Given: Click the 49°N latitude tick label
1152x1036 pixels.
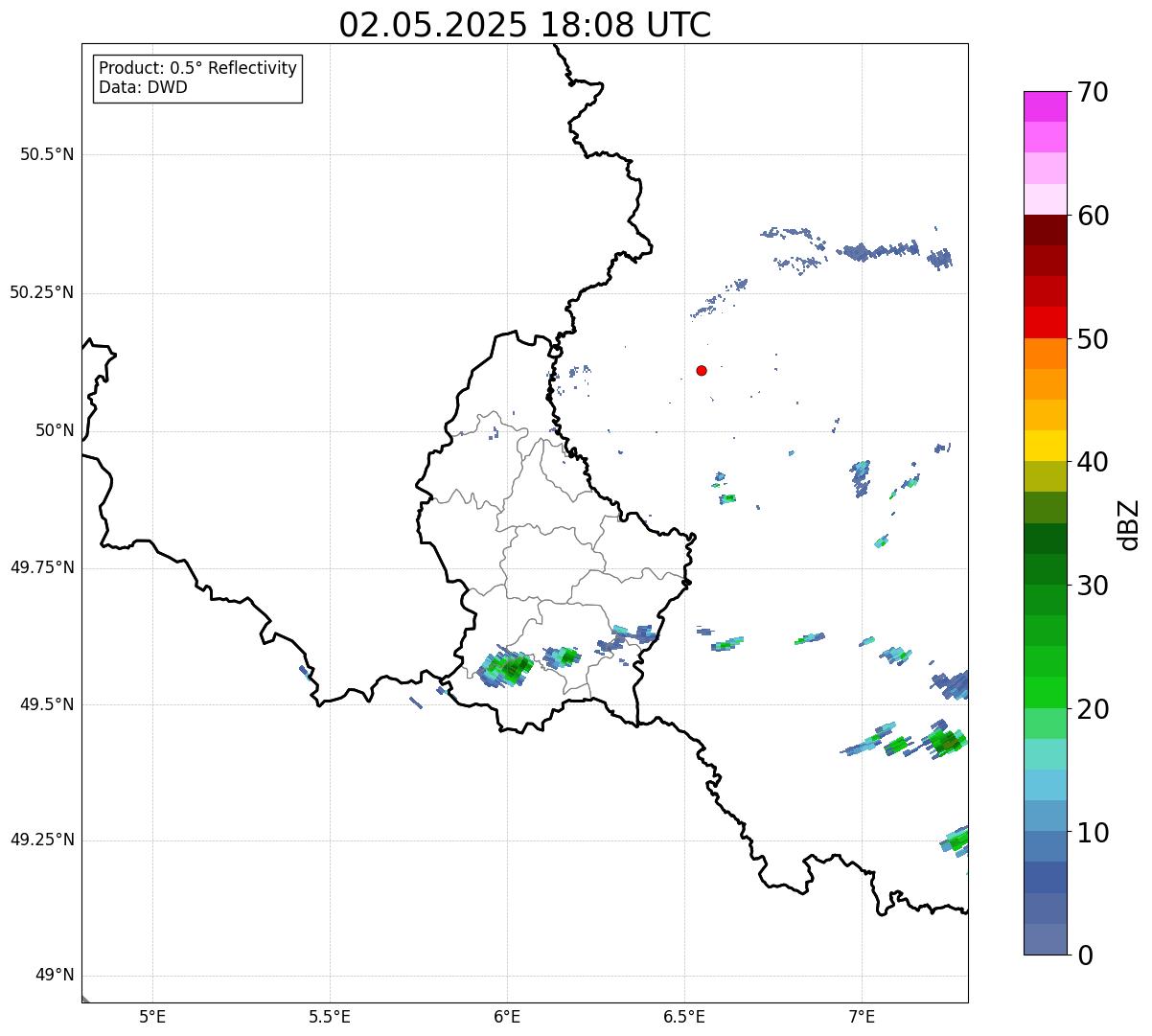Looking at the screenshot, I should [x=55, y=976].
